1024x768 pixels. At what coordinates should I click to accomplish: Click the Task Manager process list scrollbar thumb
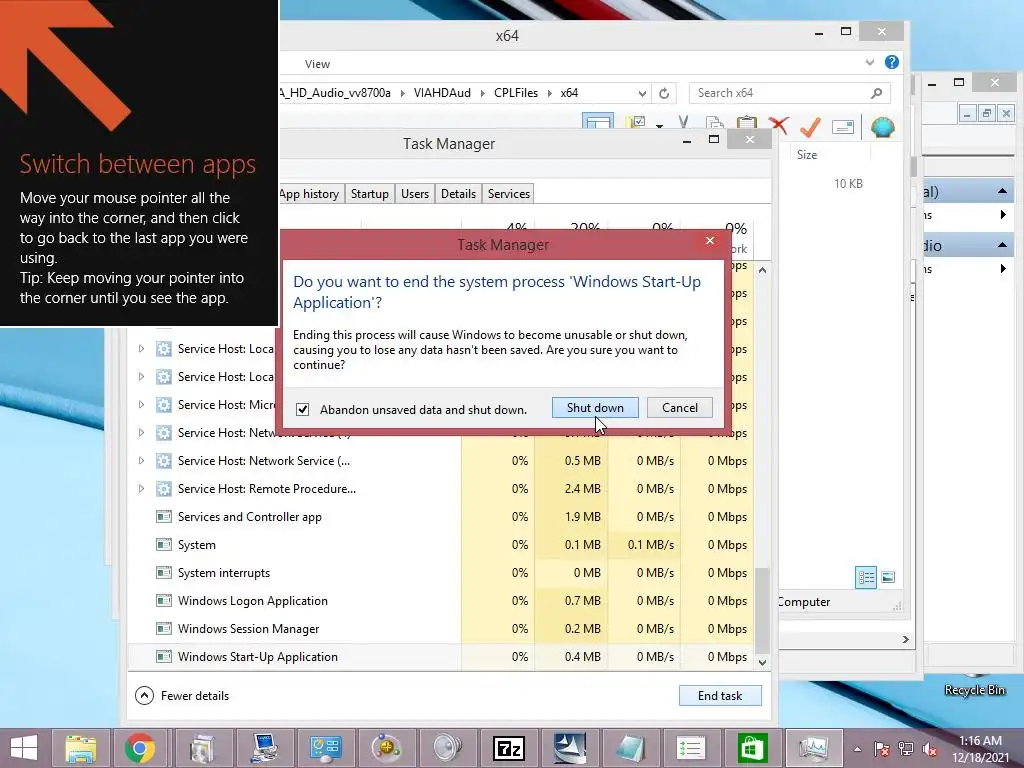point(761,610)
